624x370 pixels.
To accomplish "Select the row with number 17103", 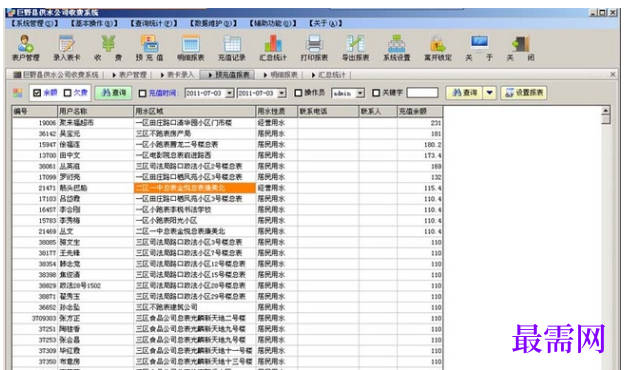I will [227, 199].
